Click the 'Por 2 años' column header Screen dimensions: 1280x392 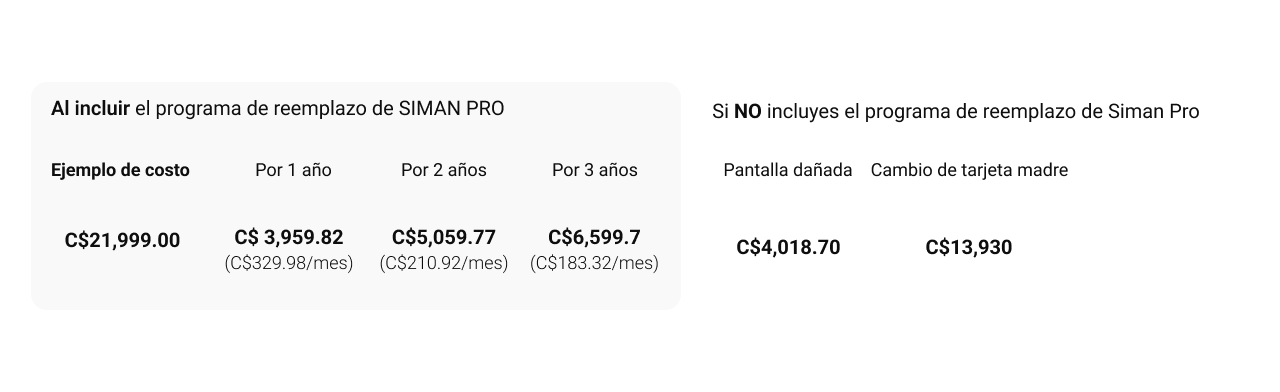tap(444, 170)
